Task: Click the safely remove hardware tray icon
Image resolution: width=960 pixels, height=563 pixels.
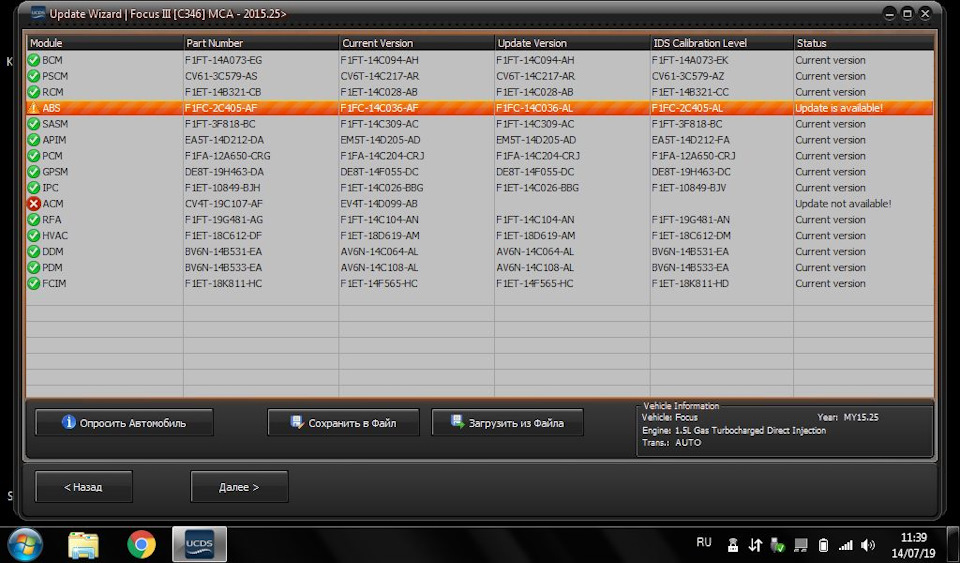Action: pos(778,545)
